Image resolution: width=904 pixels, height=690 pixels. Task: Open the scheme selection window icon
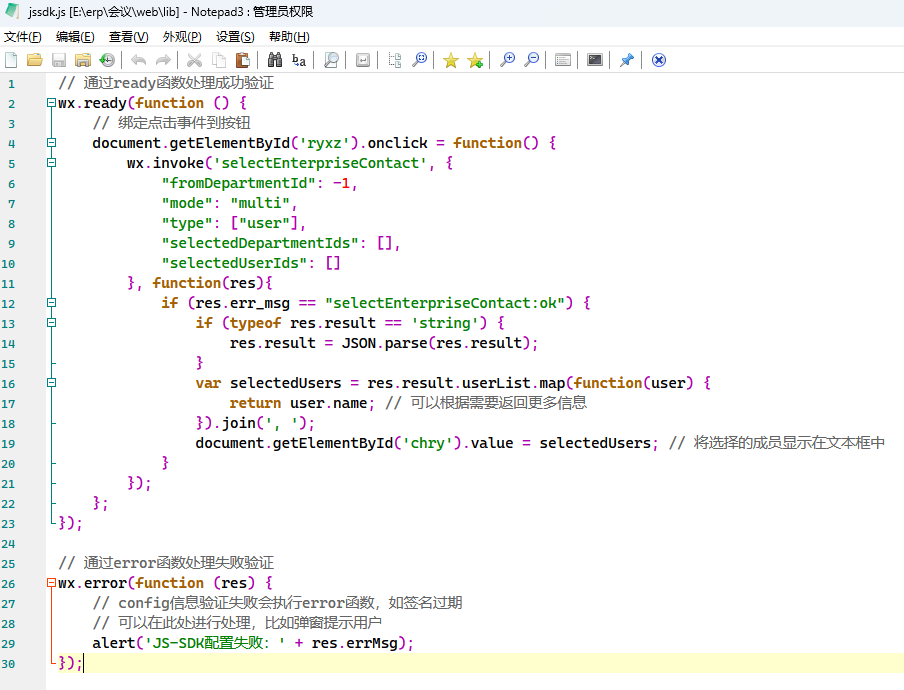[x=563, y=60]
